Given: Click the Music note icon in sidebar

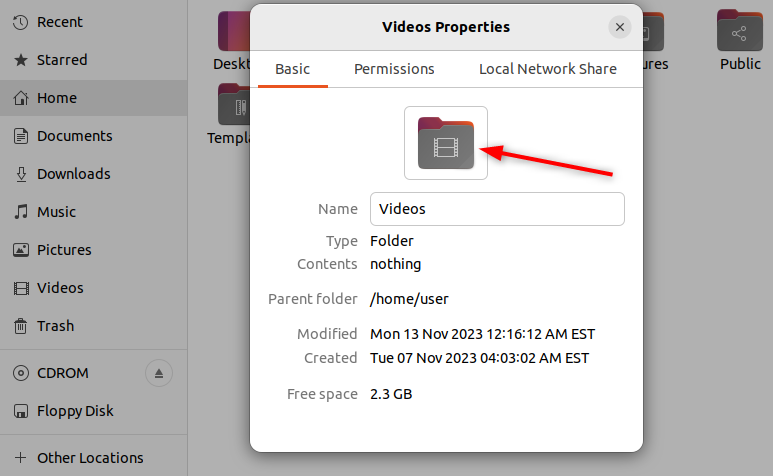Looking at the screenshot, I should pos(20,212).
